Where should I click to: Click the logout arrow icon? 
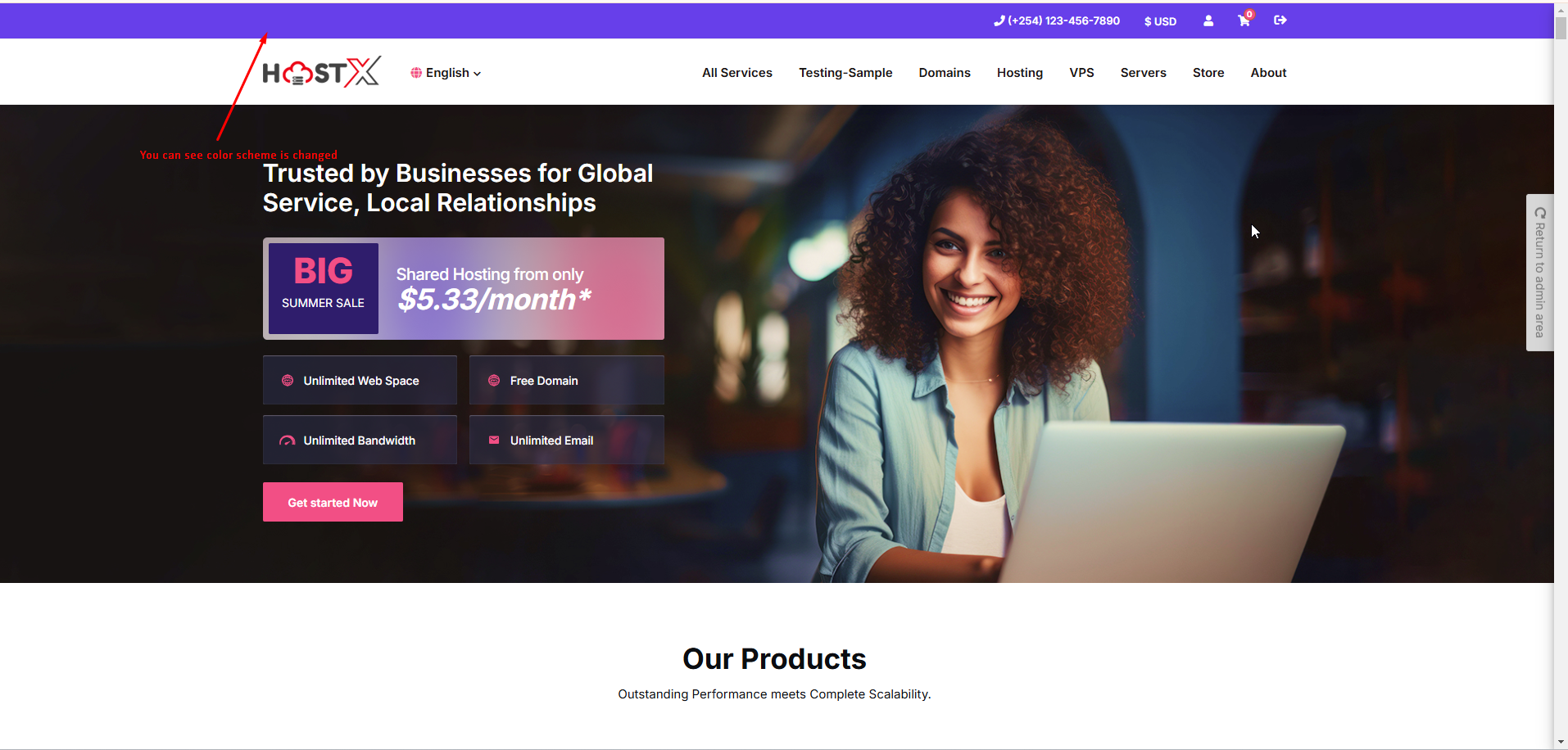click(1280, 20)
